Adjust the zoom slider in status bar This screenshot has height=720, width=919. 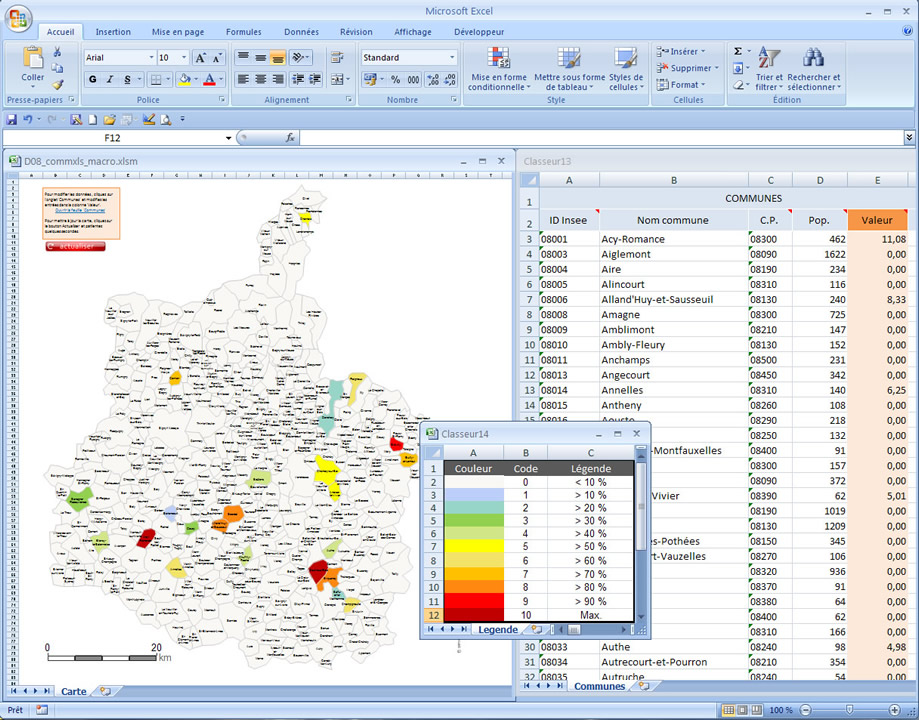(x=849, y=710)
